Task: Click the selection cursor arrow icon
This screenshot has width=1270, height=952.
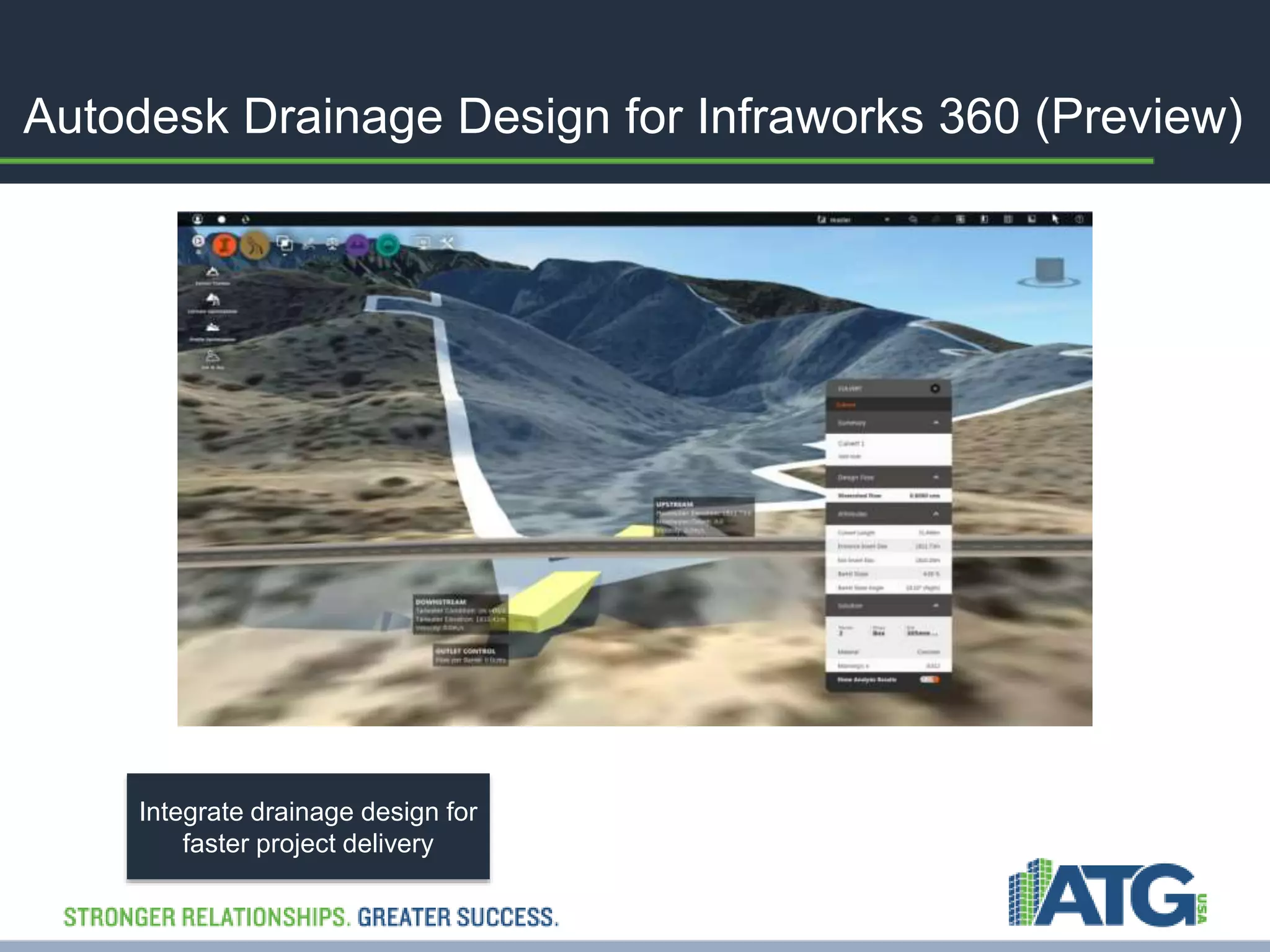Action: pyautogui.click(x=1055, y=219)
